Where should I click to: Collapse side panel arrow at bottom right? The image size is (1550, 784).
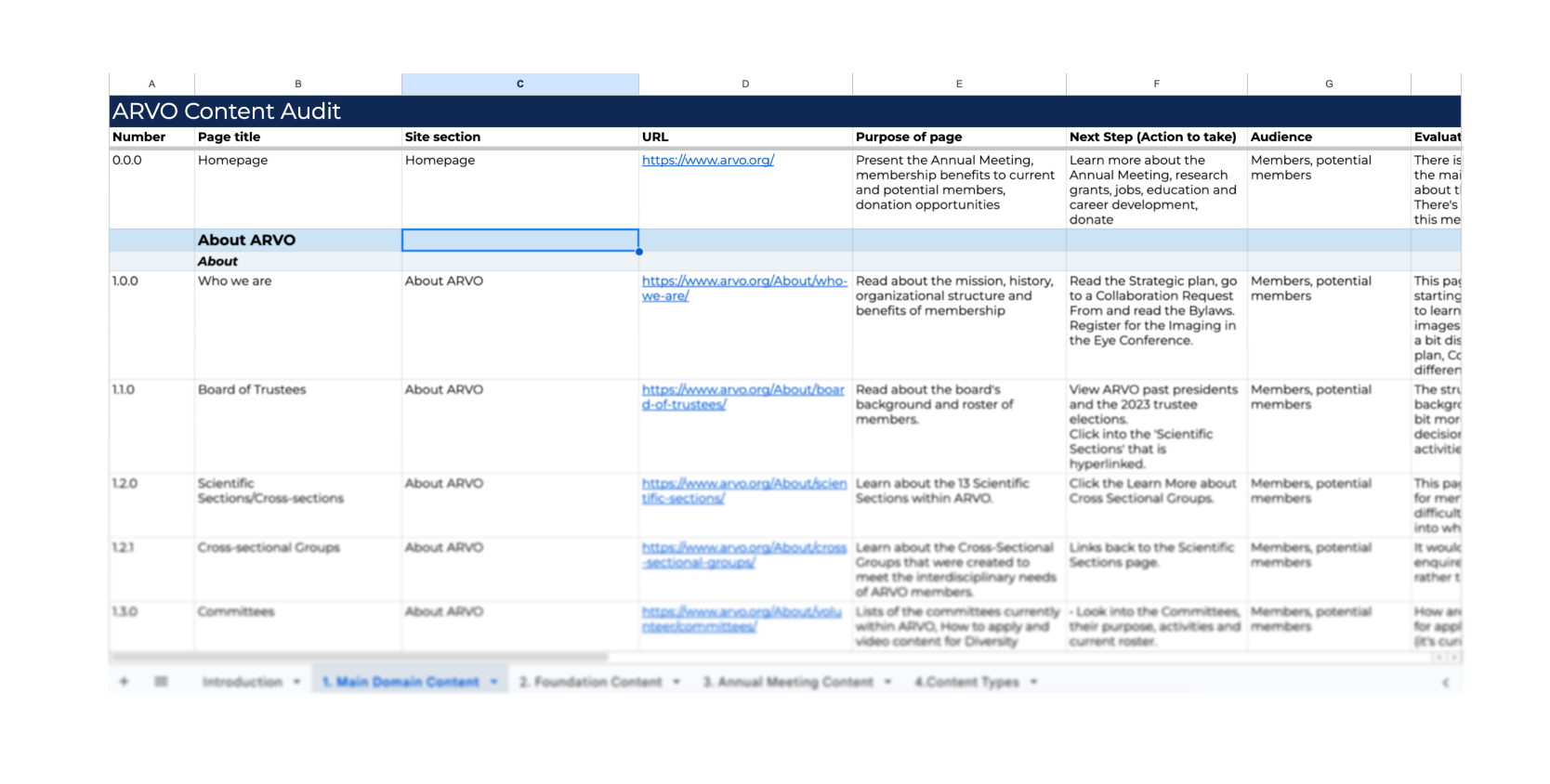pyautogui.click(x=1445, y=683)
